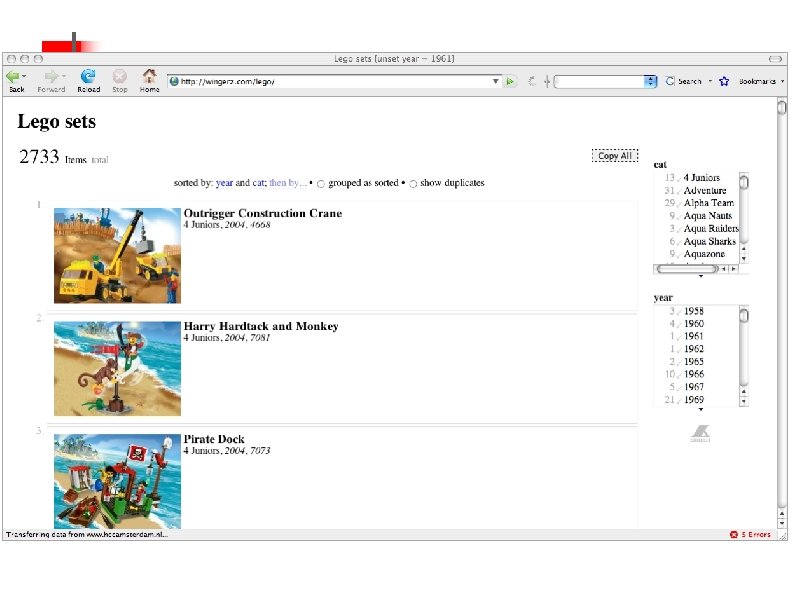Click the then by... sort link
This screenshot has height=593, width=791.
tap(288, 183)
